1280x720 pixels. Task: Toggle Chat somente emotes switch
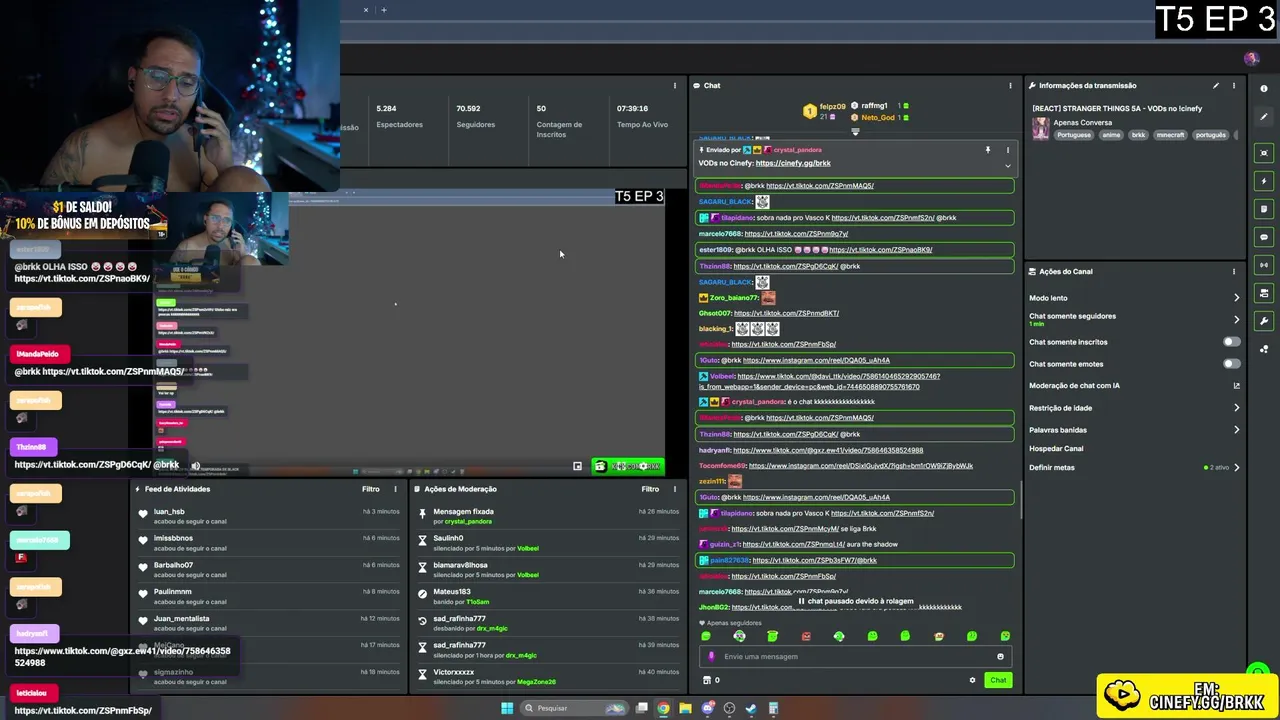[x=1232, y=363]
